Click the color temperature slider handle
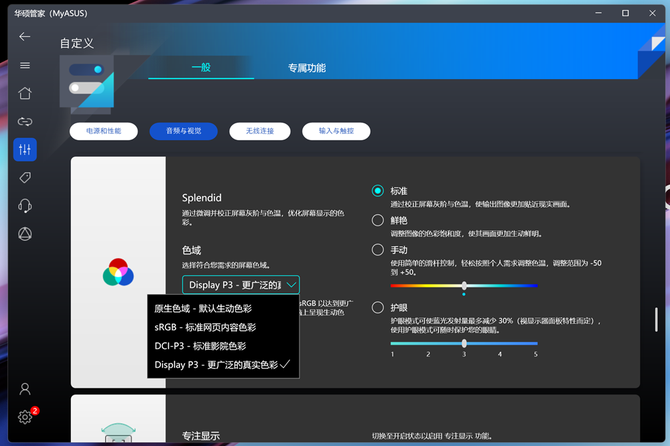Image resolution: width=670 pixels, height=446 pixels. pyautogui.click(x=464, y=286)
